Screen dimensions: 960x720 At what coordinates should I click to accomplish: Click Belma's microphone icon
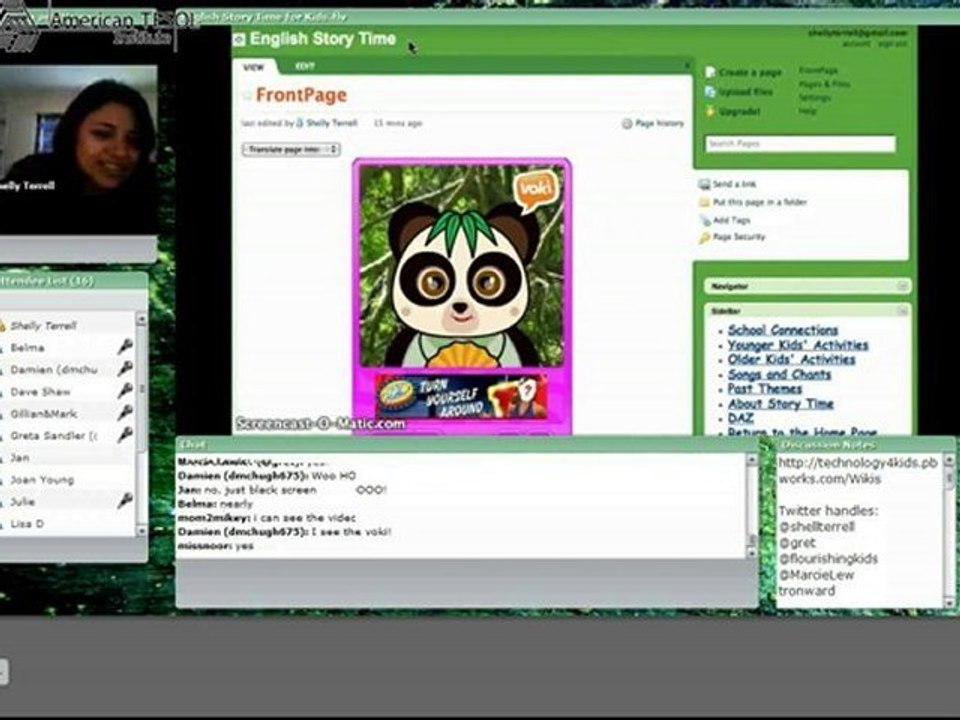(x=125, y=347)
